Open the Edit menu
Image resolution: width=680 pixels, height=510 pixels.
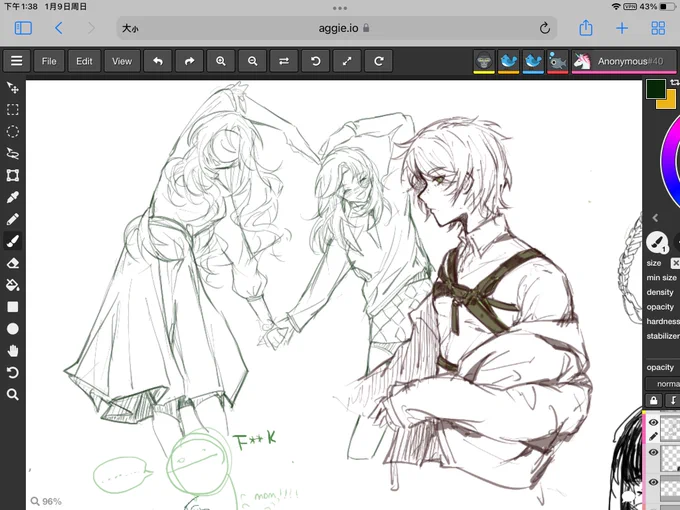pos(84,61)
